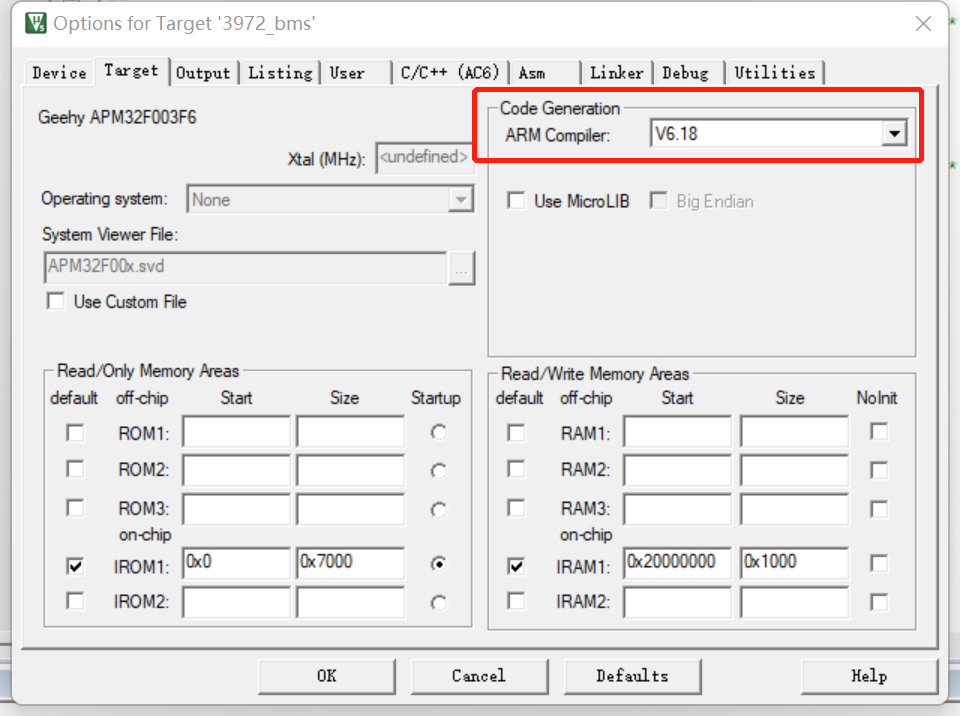The width and height of the screenshot is (960, 716).
Task: Select the IROM2 Startup radio button
Action: click(x=438, y=603)
